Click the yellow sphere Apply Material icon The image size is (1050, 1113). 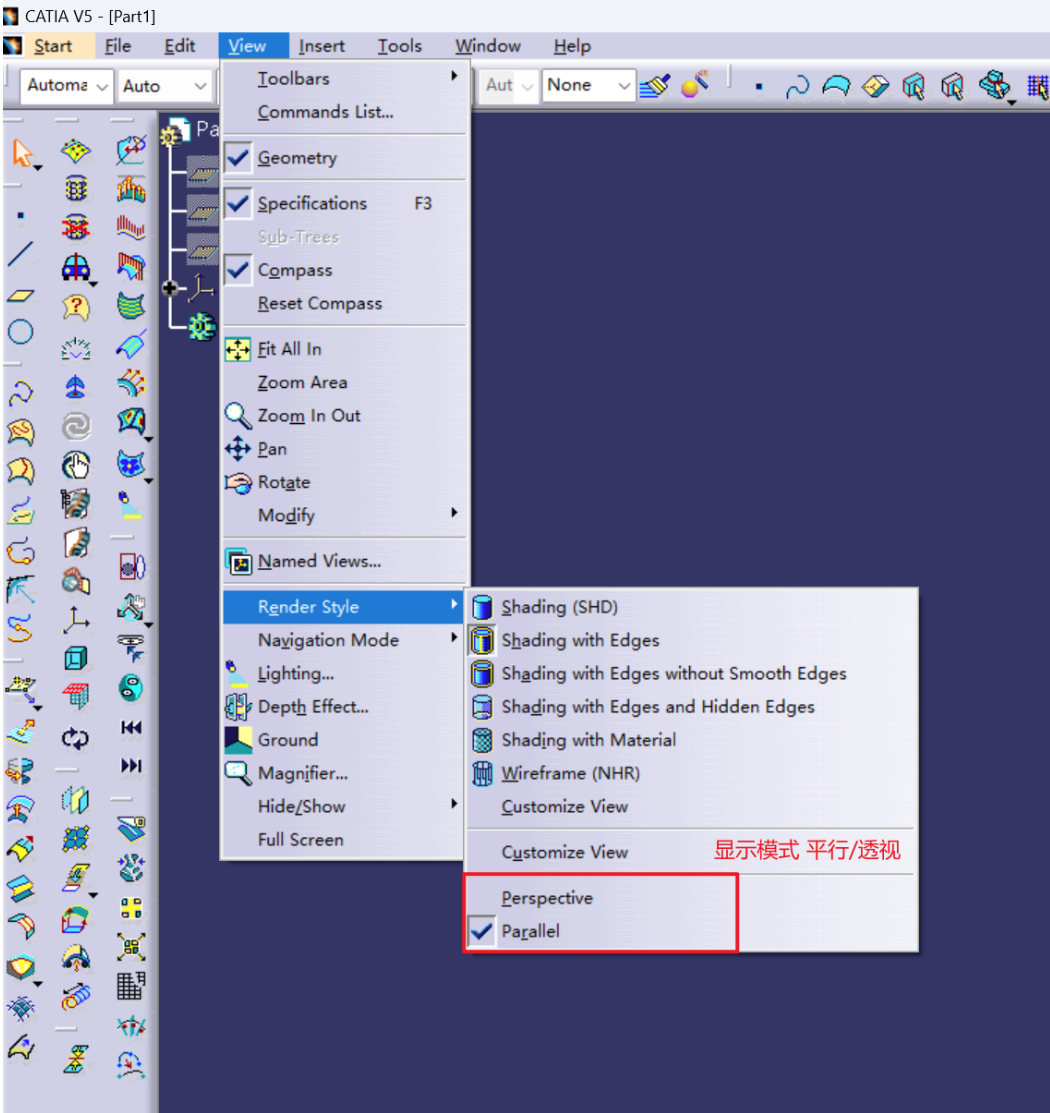click(x=694, y=84)
